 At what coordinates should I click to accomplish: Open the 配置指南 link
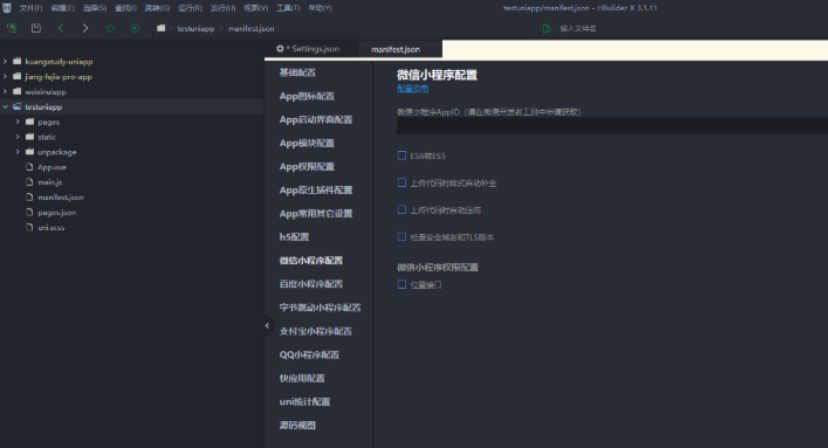coord(412,89)
